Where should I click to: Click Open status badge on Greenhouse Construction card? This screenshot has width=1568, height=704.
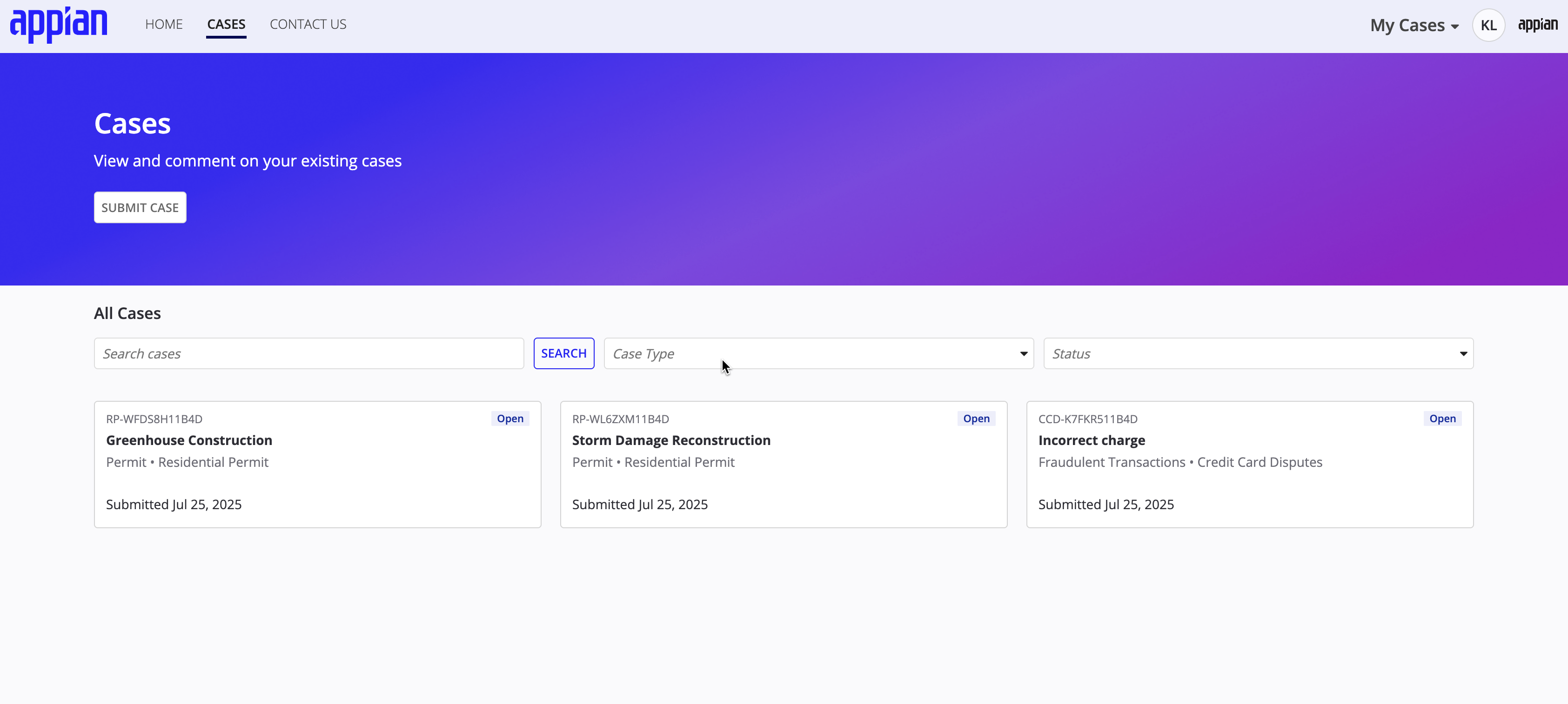point(510,418)
